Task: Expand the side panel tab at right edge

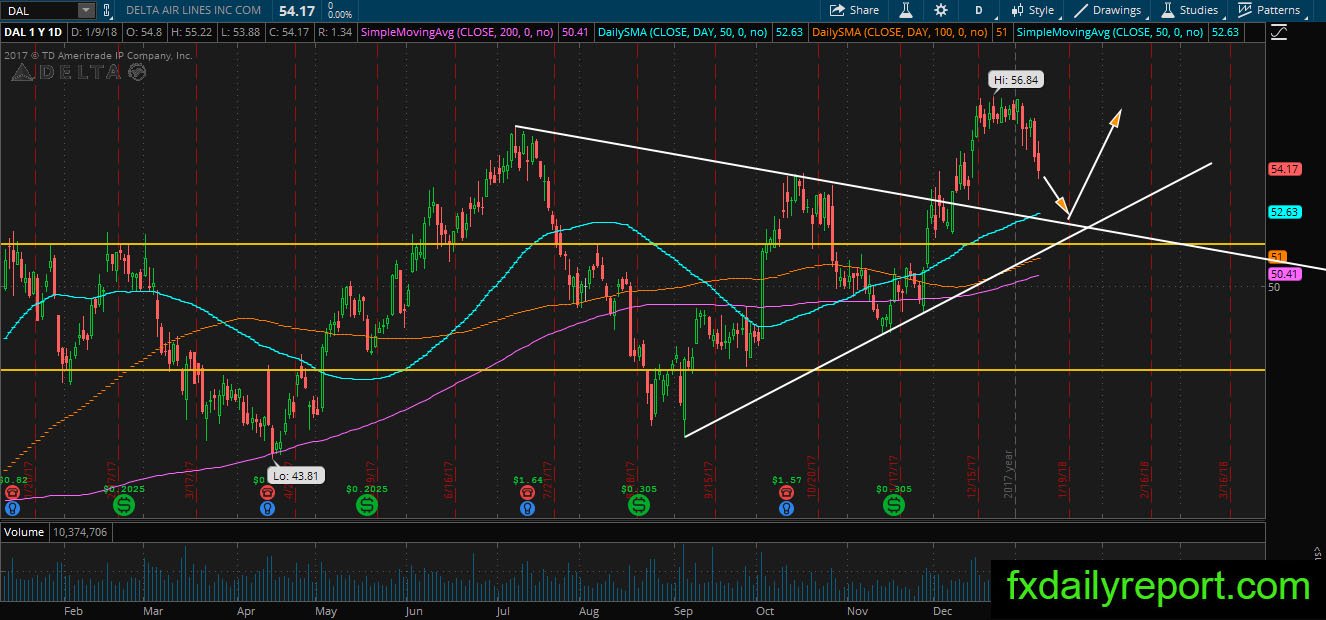Action: coord(1316,551)
